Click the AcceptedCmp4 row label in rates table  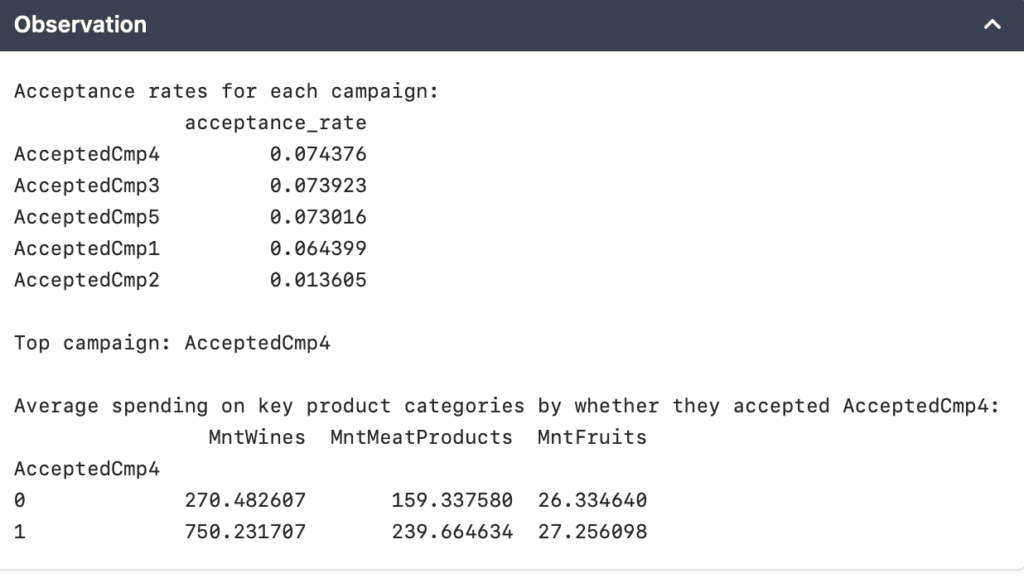pyautogui.click(x=86, y=155)
